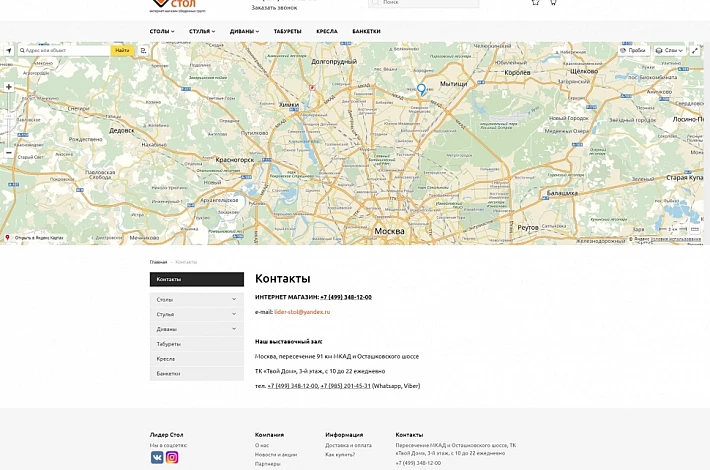Open the Столы dropdown in top navigation

click(162, 31)
